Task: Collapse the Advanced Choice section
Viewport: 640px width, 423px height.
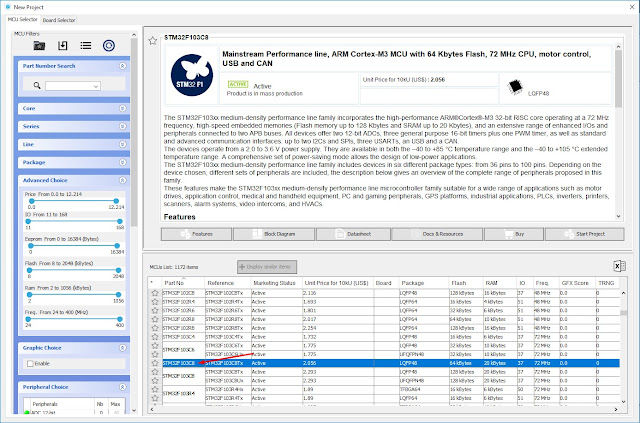Action: (x=122, y=180)
